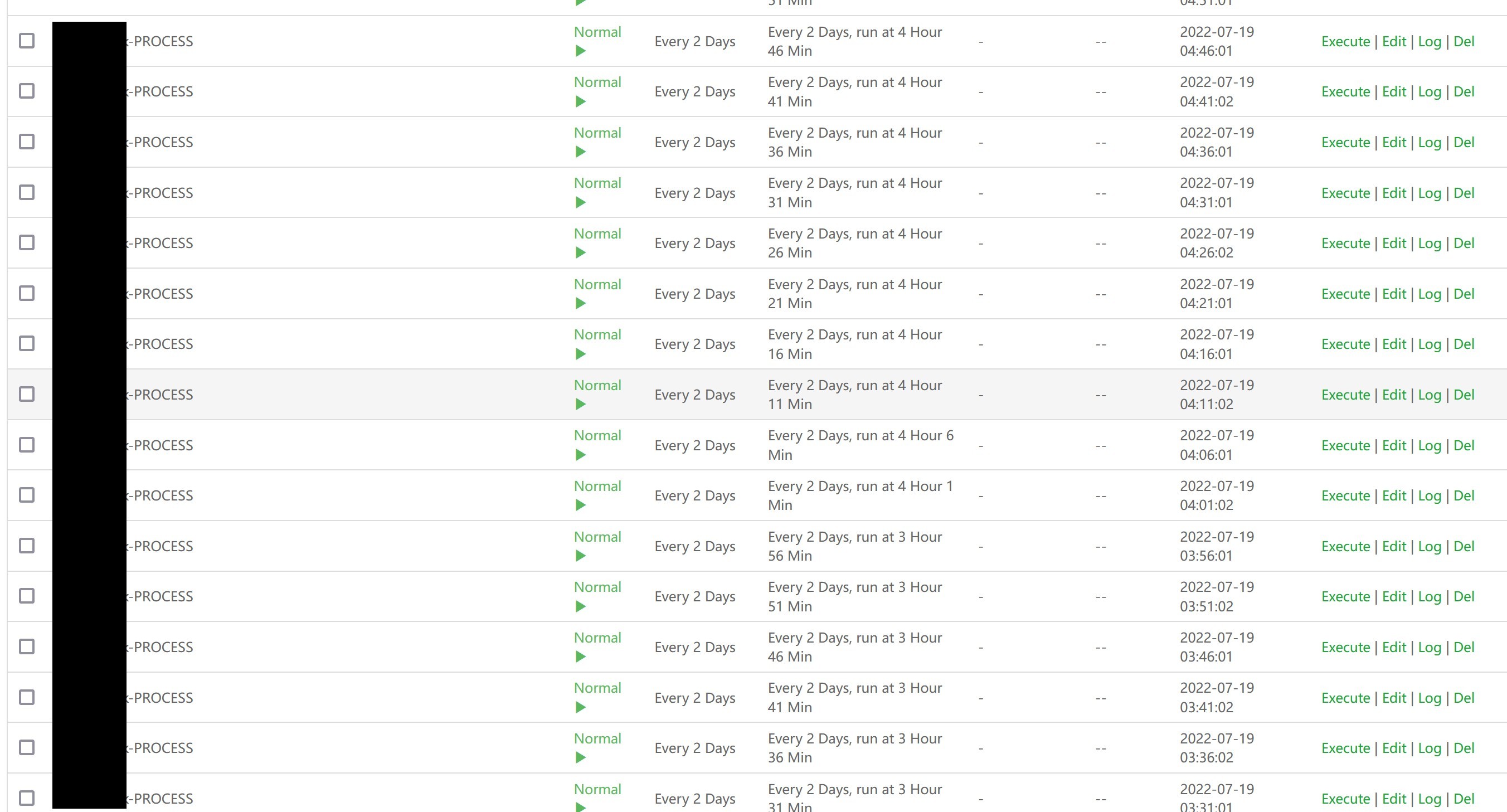Click the play icon in the 3 Hour 51 Min row

click(x=580, y=607)
